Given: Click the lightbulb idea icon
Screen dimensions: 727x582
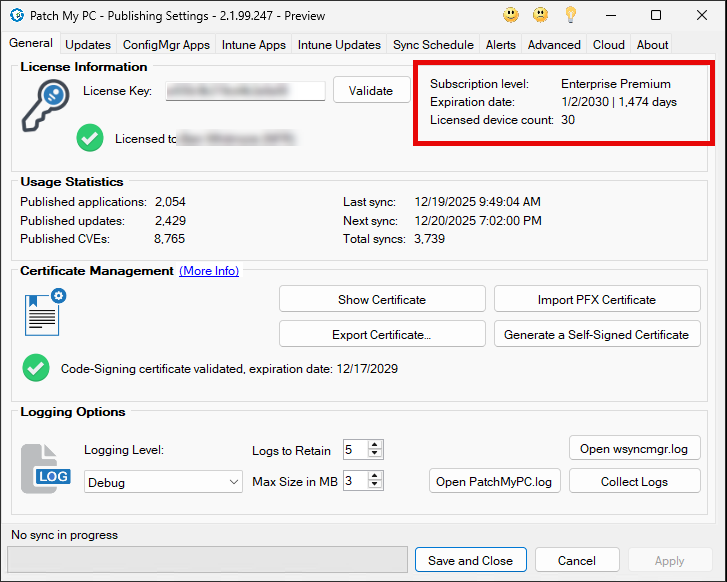Looking at the screenshot, I should [x=570, y=15].
